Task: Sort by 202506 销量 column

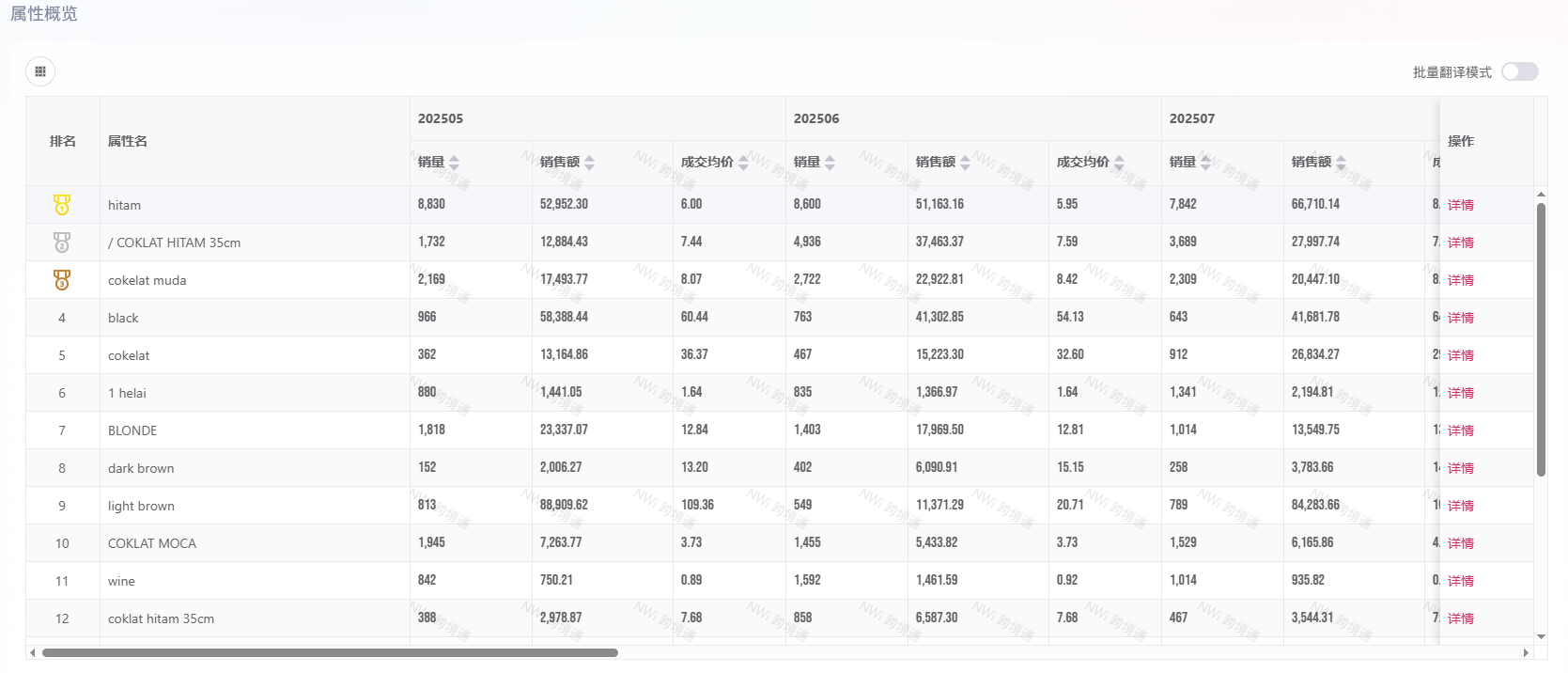Action: pos(830,163)
